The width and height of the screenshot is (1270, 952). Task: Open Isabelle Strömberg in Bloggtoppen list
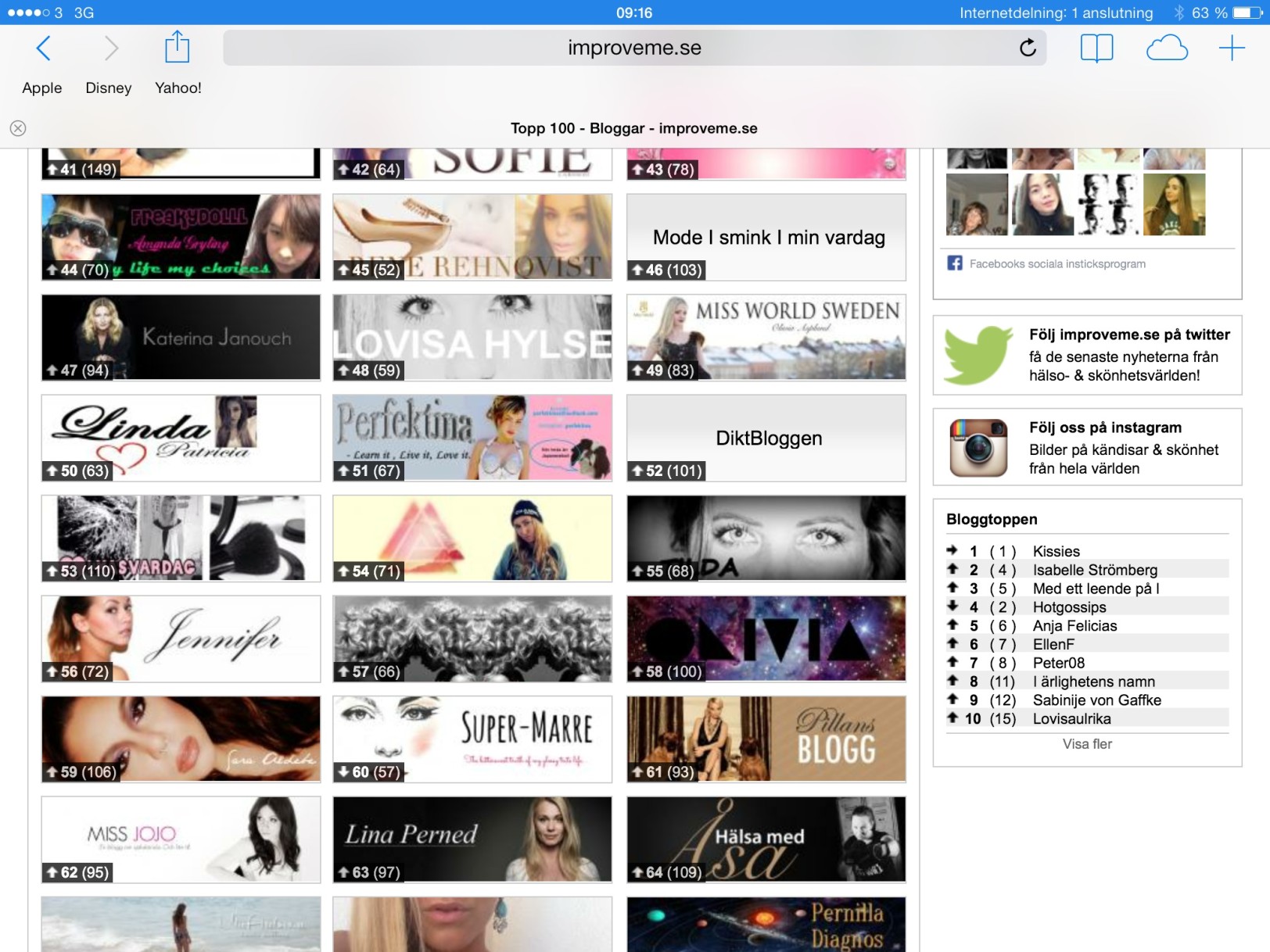coord(1094,570)
